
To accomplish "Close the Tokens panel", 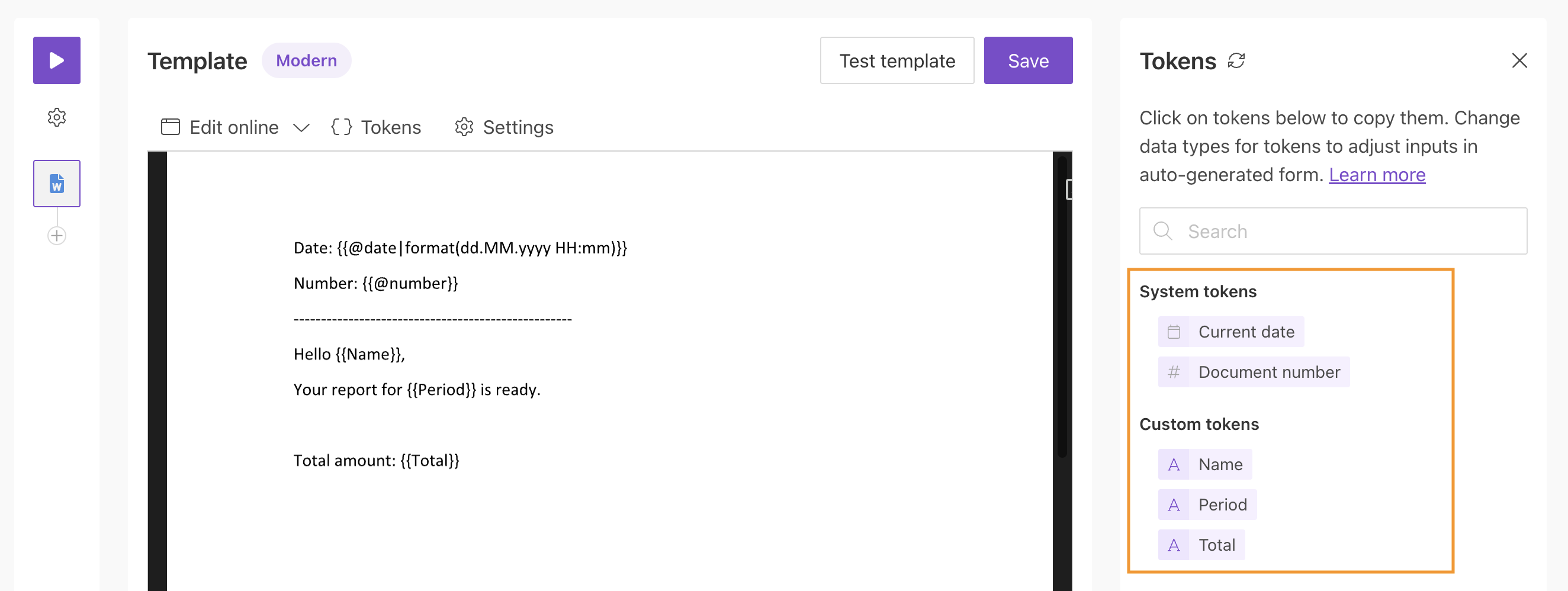I will tap(1519, 60).
